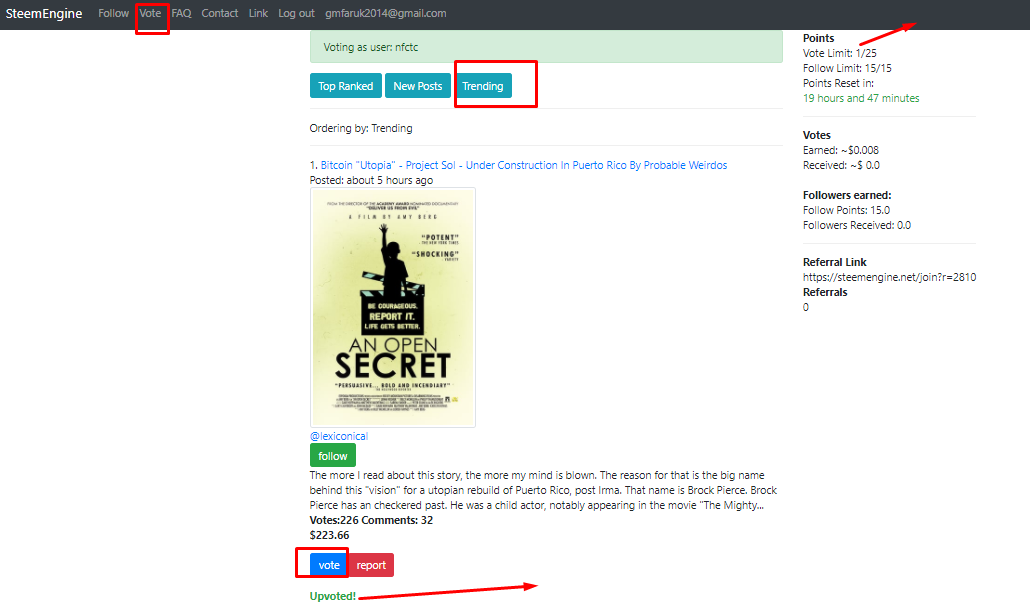Click the 'Votes:226 Comments: 32' line
Screen dimensions: 1030x610
pos(372,520)
